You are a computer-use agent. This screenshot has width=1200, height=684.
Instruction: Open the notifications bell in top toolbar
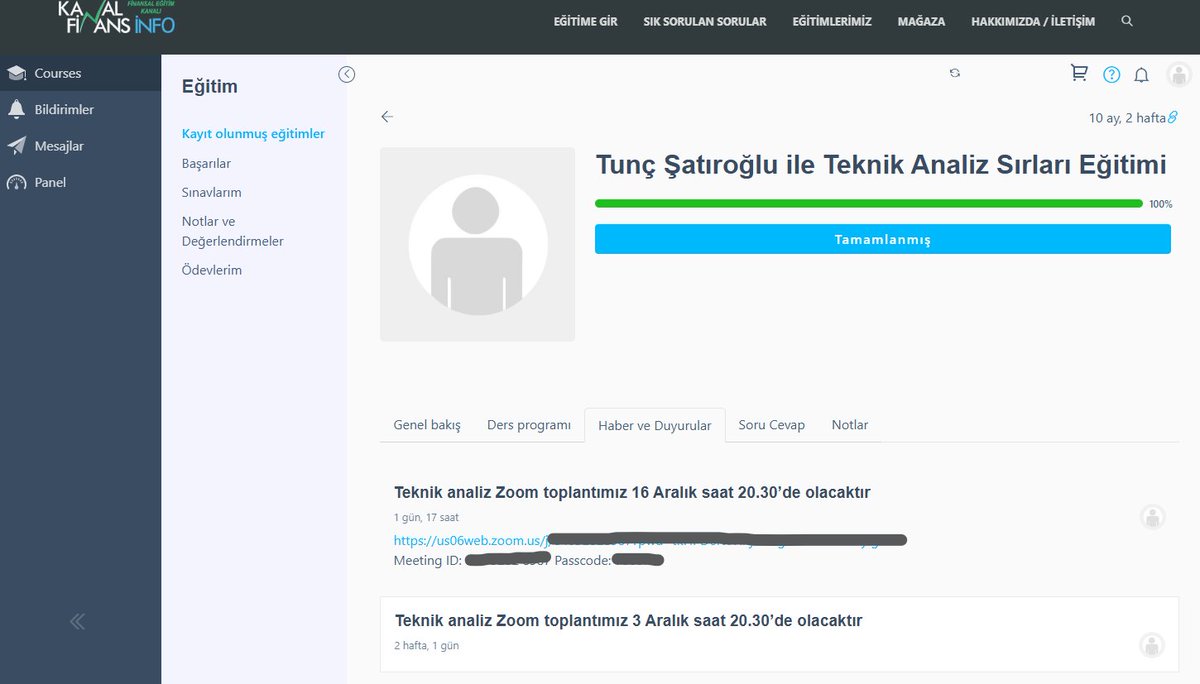pyautogui.click(x=1141, y=75)
